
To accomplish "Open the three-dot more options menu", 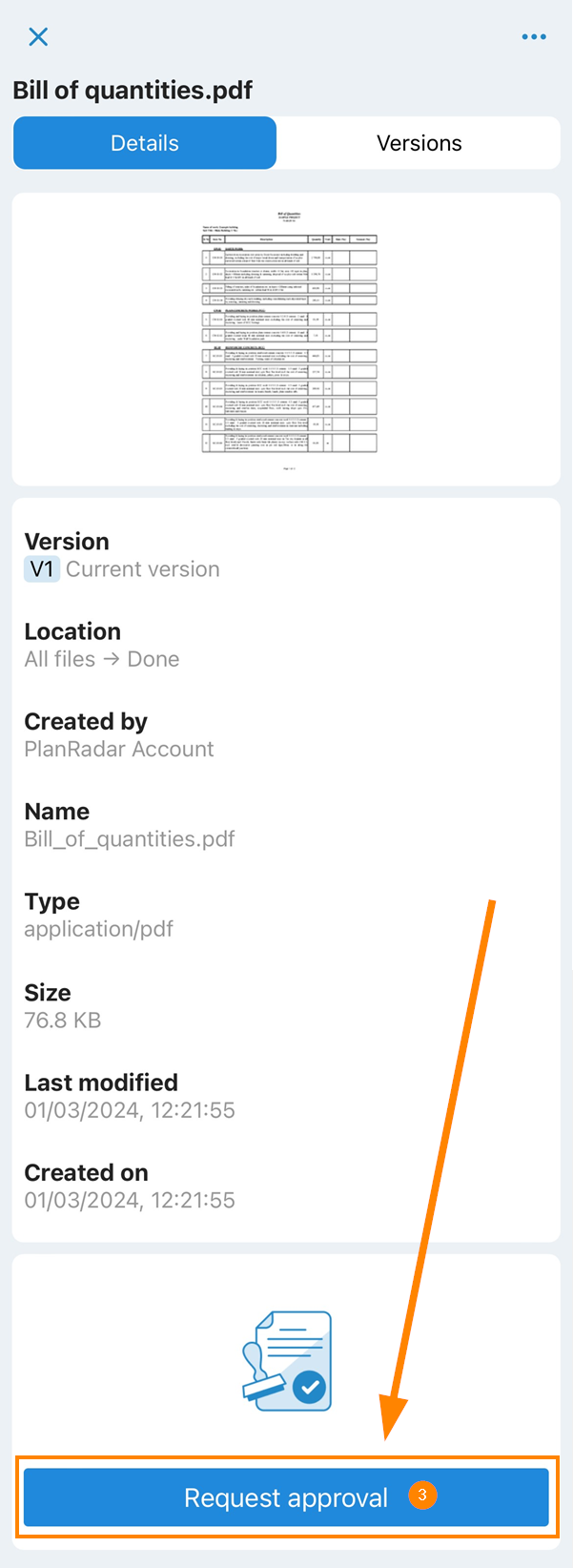I will click(x=534, y=36).
